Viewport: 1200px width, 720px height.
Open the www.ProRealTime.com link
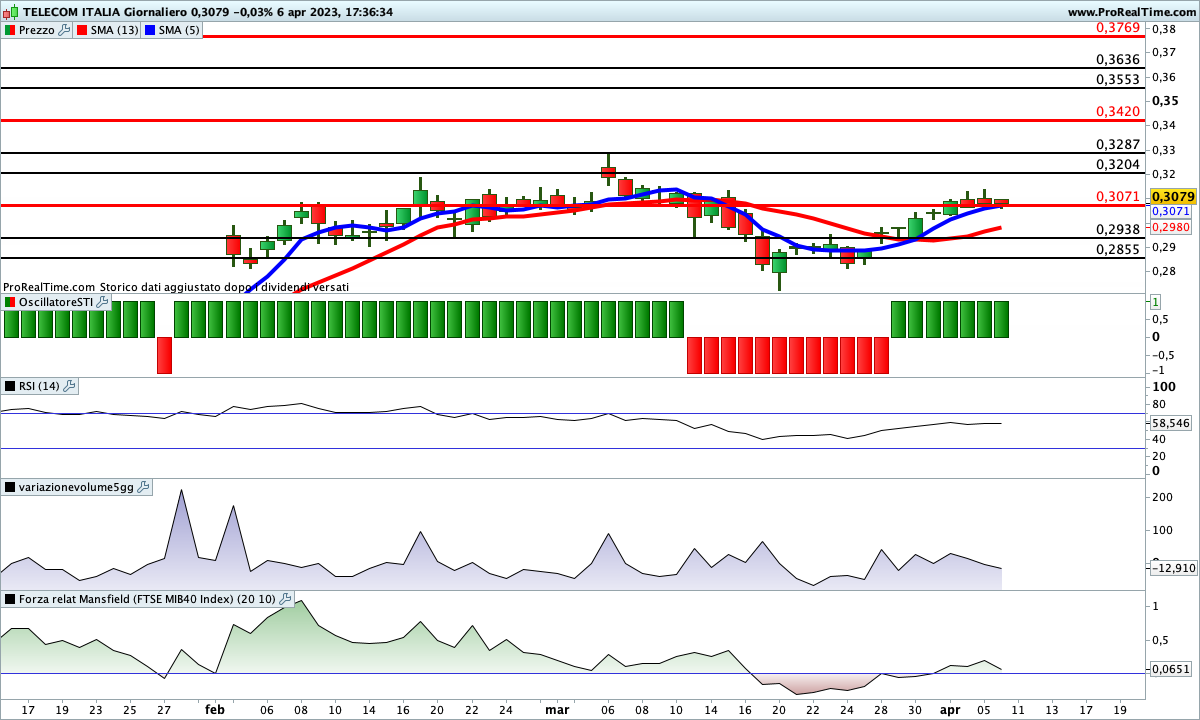(x=1132, y=12)
